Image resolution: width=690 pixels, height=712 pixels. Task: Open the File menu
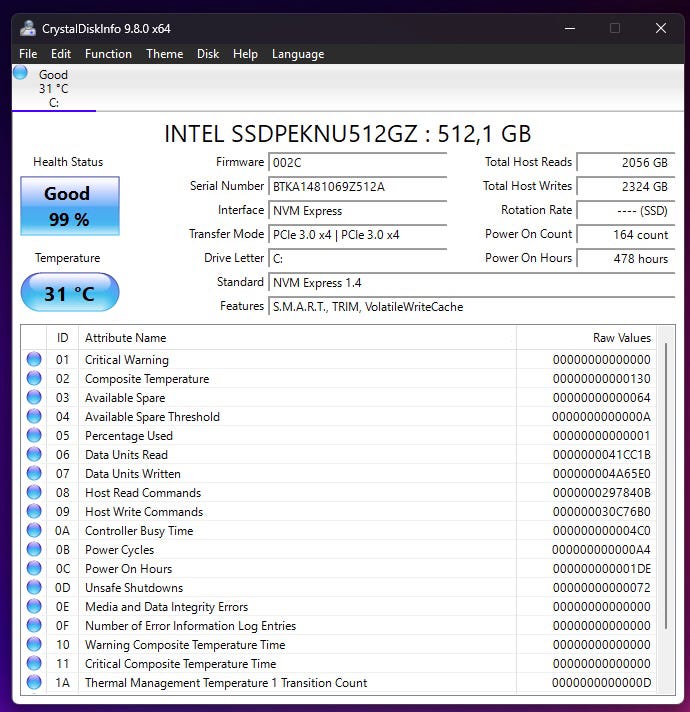28,54
